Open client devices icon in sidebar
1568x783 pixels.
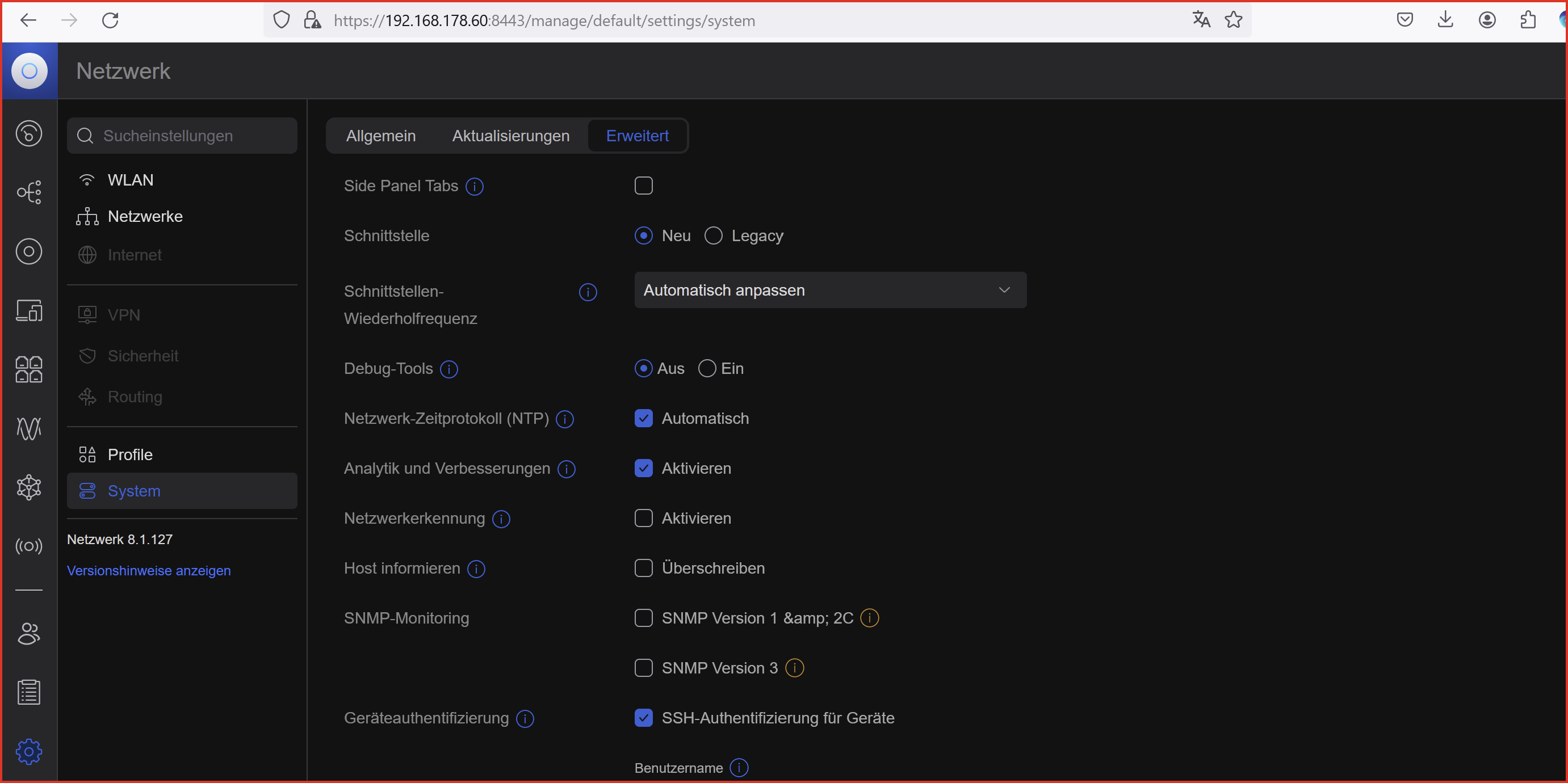click(x=28, y=310)
